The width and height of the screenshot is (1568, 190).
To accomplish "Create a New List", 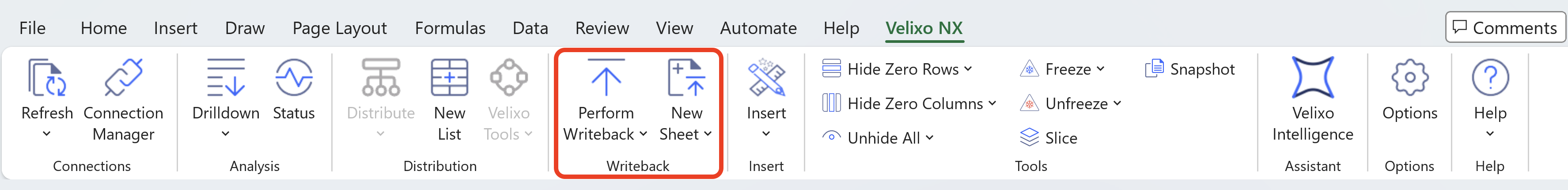I will point(449,78).
